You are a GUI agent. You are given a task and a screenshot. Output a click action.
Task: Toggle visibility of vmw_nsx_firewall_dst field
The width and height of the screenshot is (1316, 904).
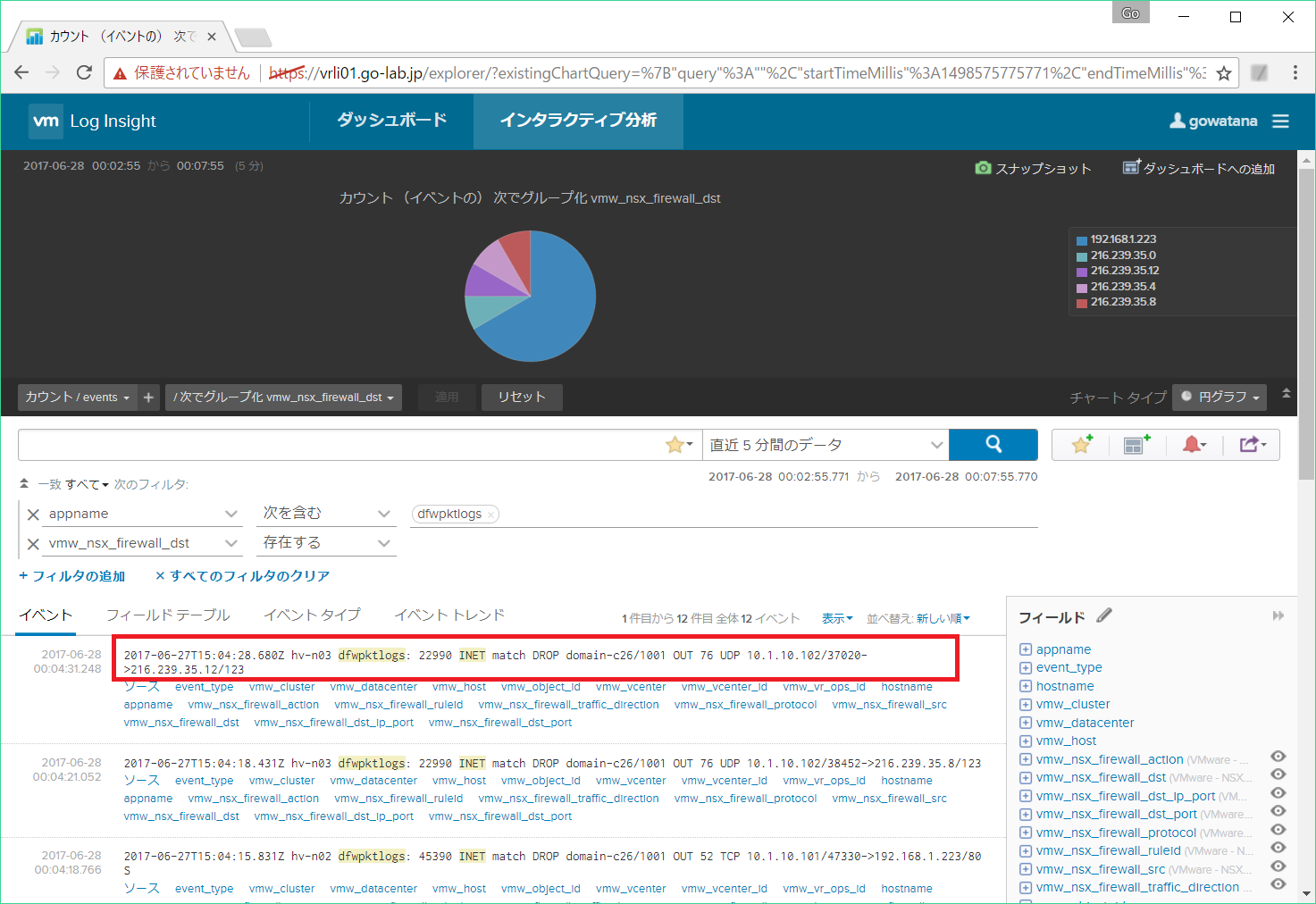click(x=1278, y=774)
